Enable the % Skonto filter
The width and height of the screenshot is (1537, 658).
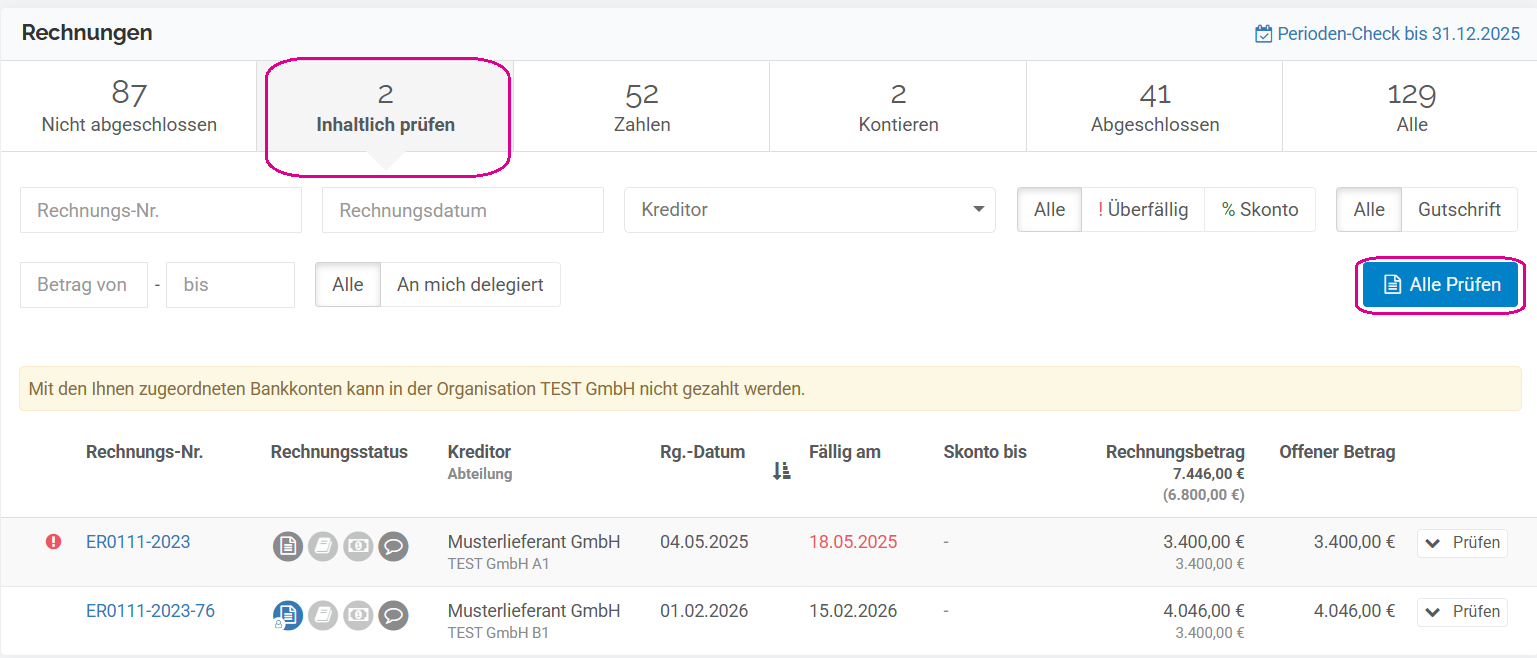tap(1260, 210)
